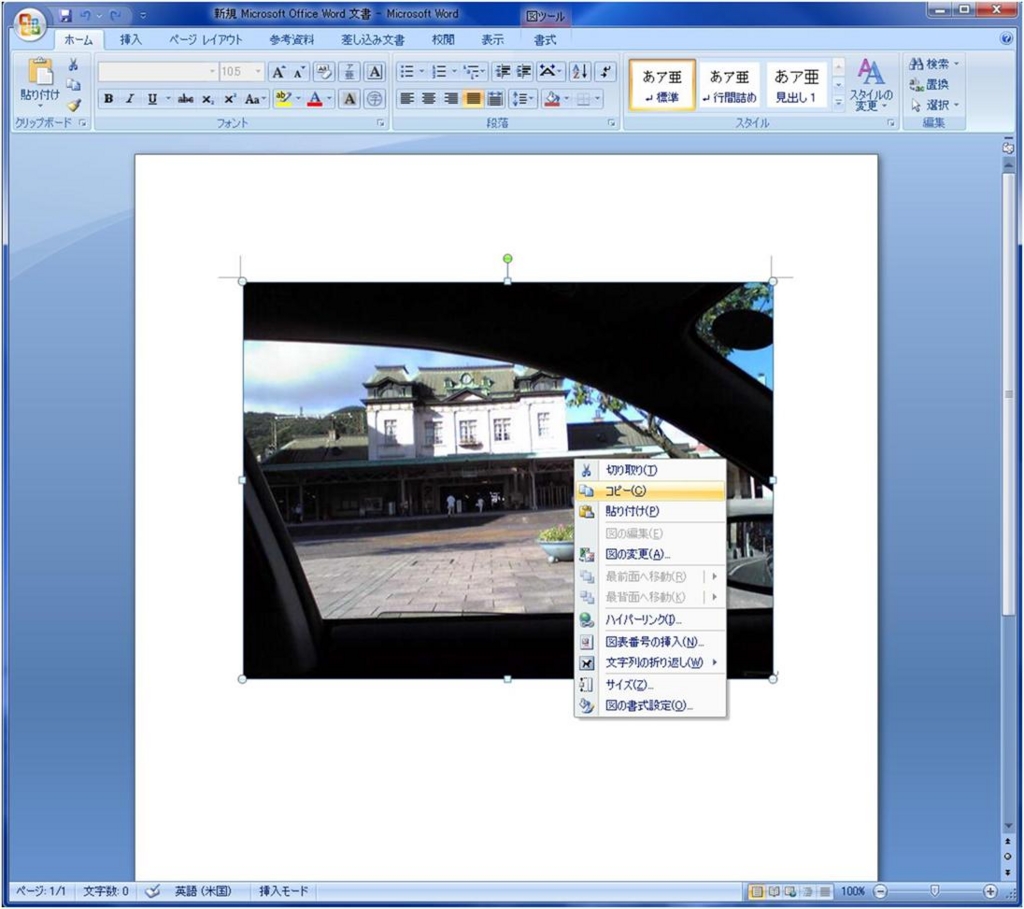Open the font size dropdown
Image resolution: width=1024 pixels, height=909 pixels.
click(x=257, y=71)
